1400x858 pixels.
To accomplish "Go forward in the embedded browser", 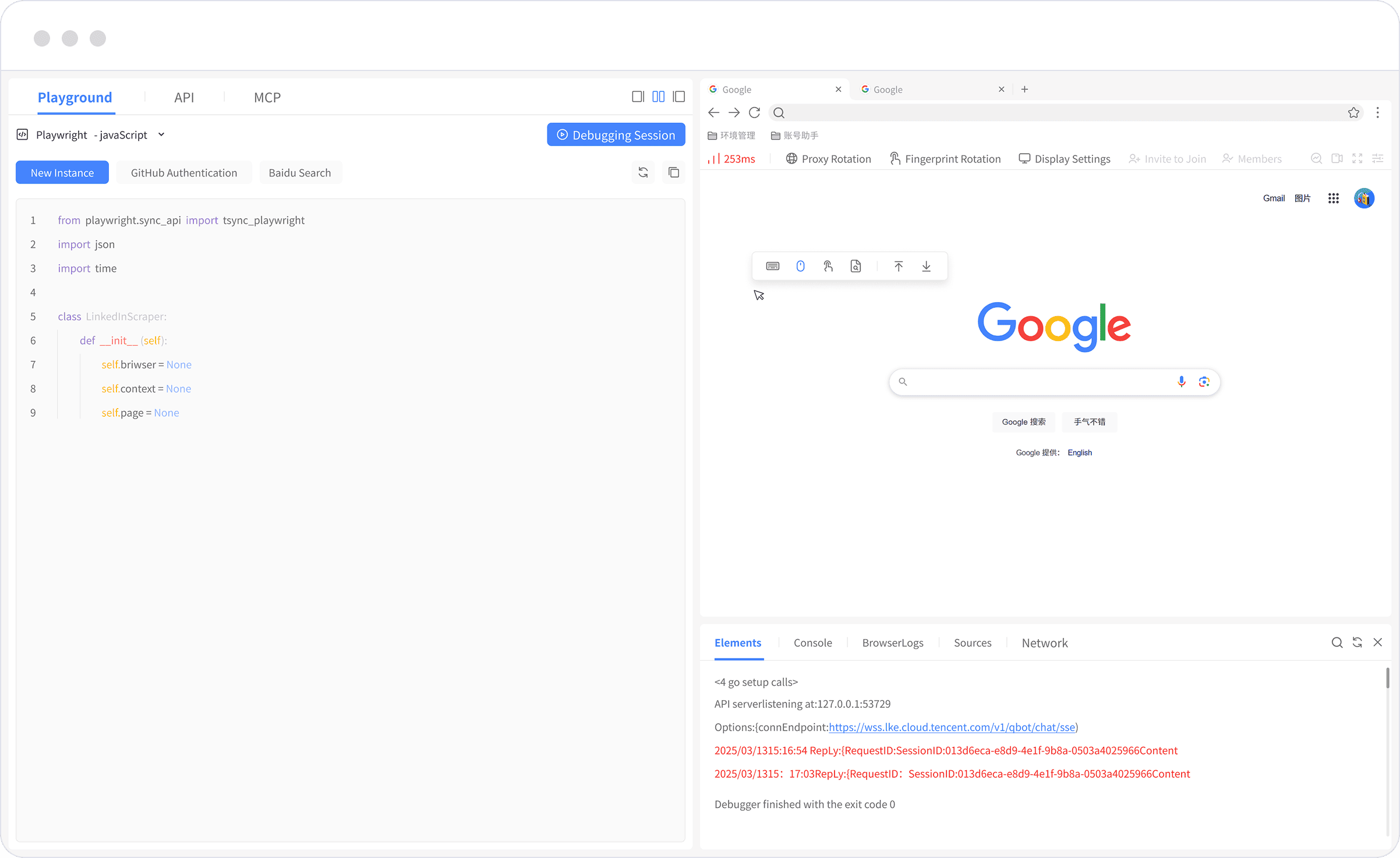I will (734, 112).
